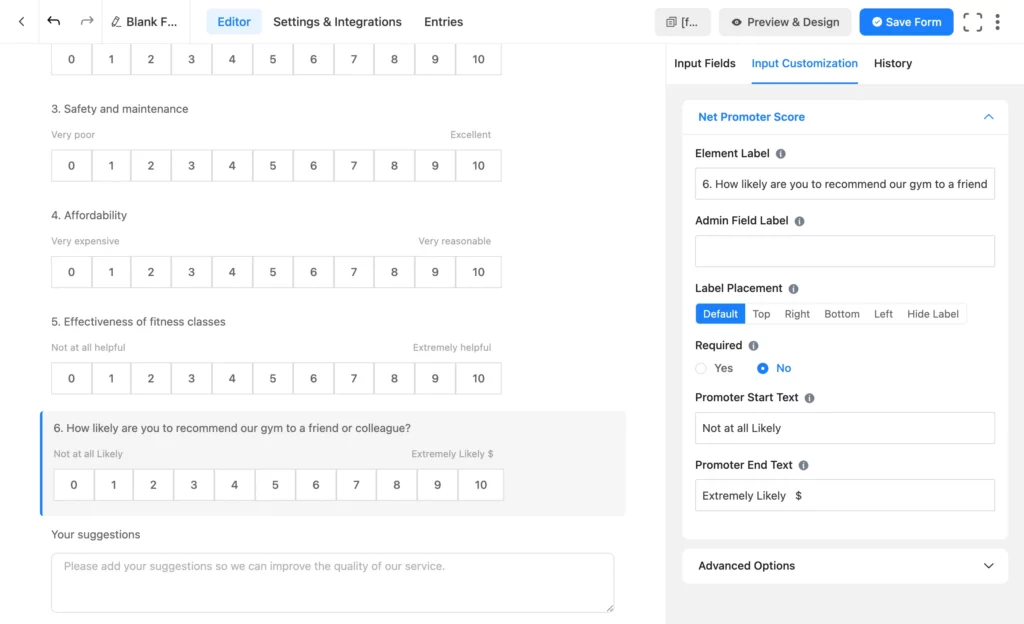Image resolution: width=1024 pixels, height=624 pixels.
Task: Set Label Placement to Top
Action: 761,314
